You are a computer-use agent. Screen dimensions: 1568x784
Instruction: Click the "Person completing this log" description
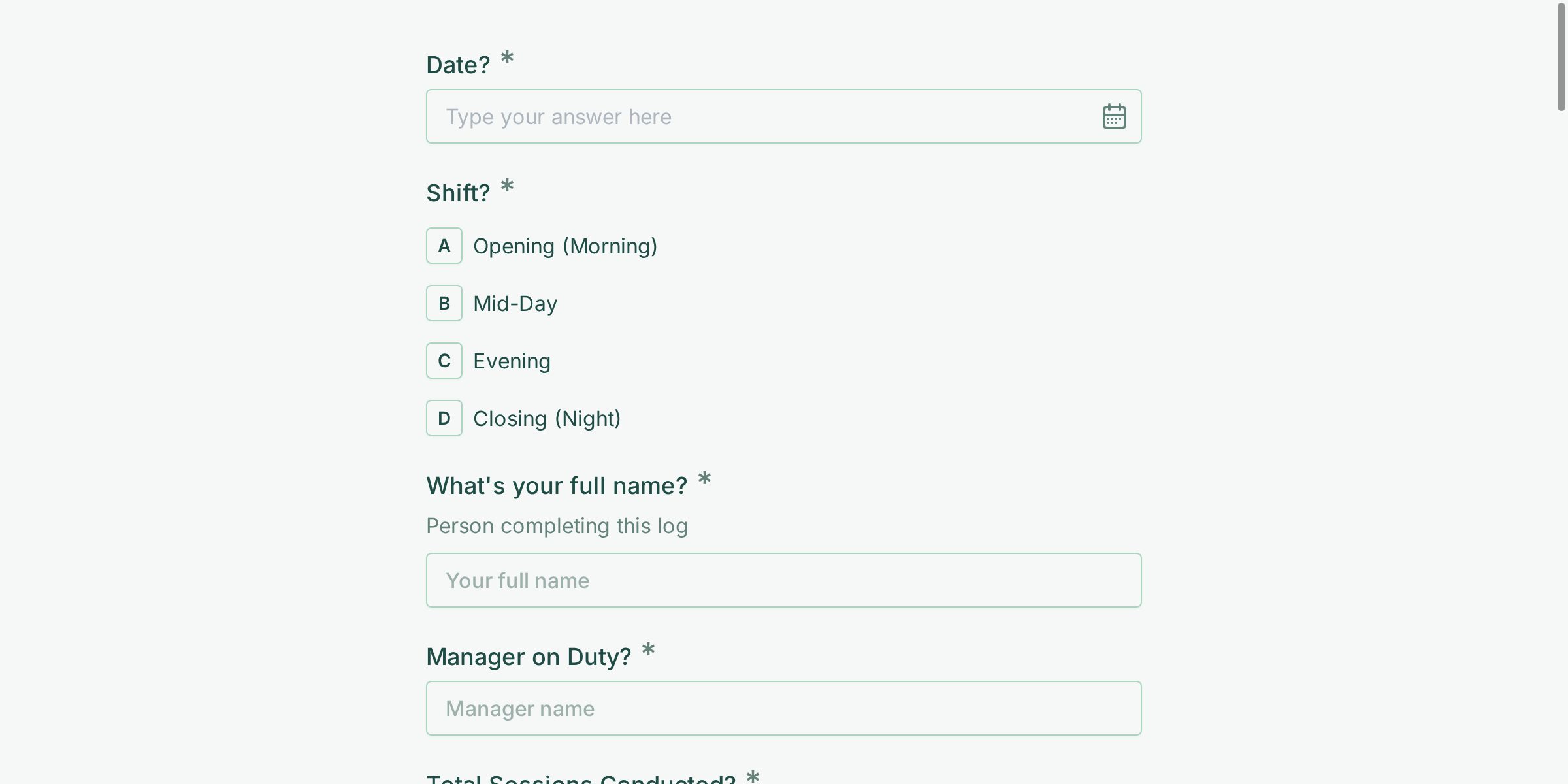pyautogui.click(x=557, y=526)
